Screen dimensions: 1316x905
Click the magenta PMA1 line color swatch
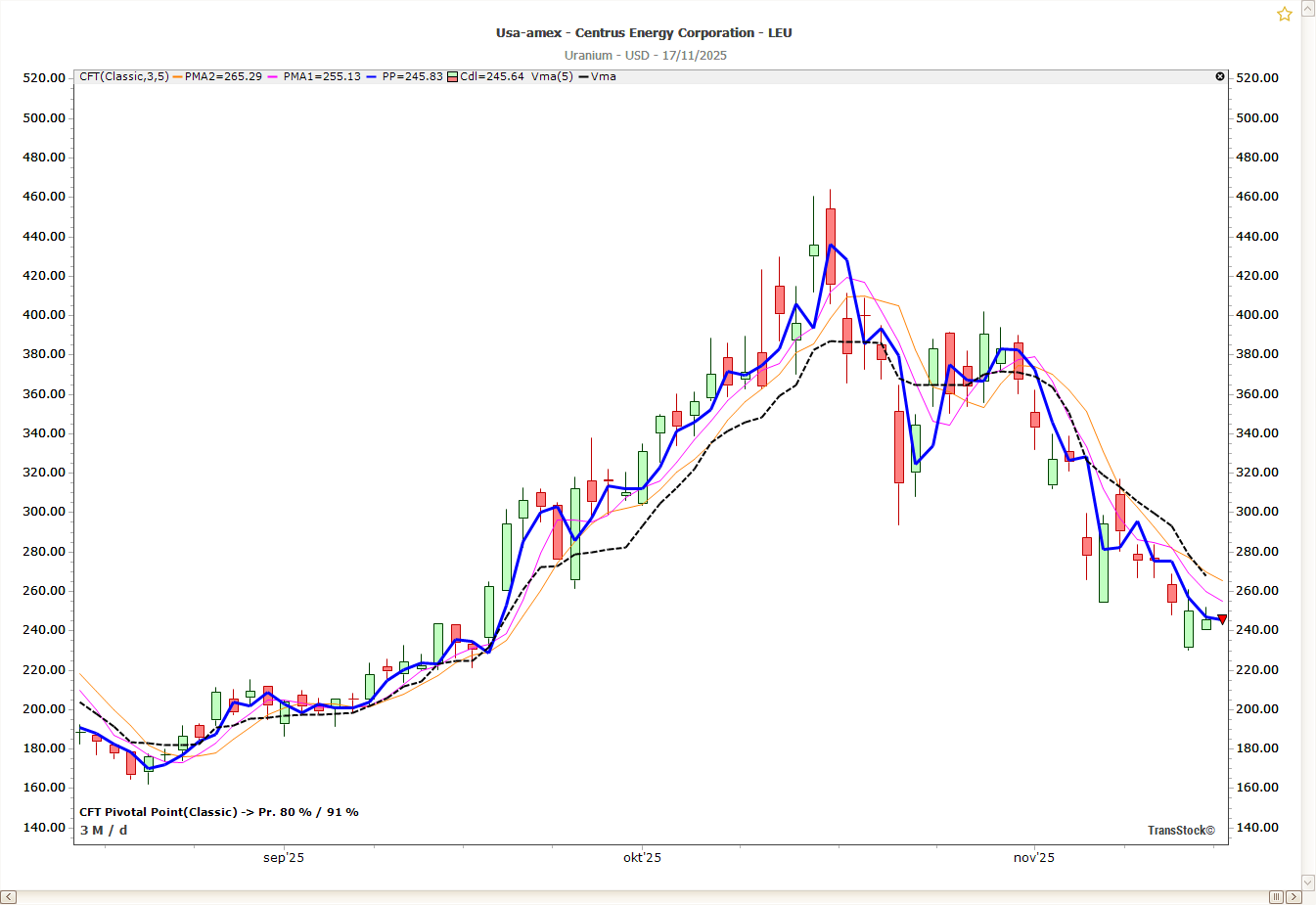coord(273,76)
